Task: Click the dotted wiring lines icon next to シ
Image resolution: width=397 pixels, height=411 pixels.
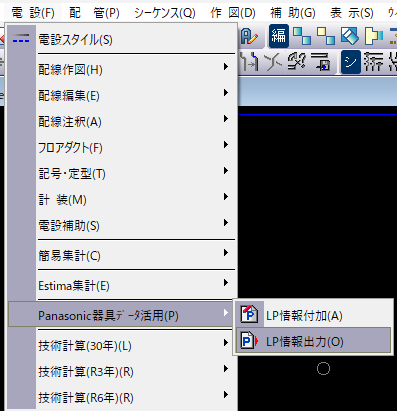Action: (x=374, y=62)
